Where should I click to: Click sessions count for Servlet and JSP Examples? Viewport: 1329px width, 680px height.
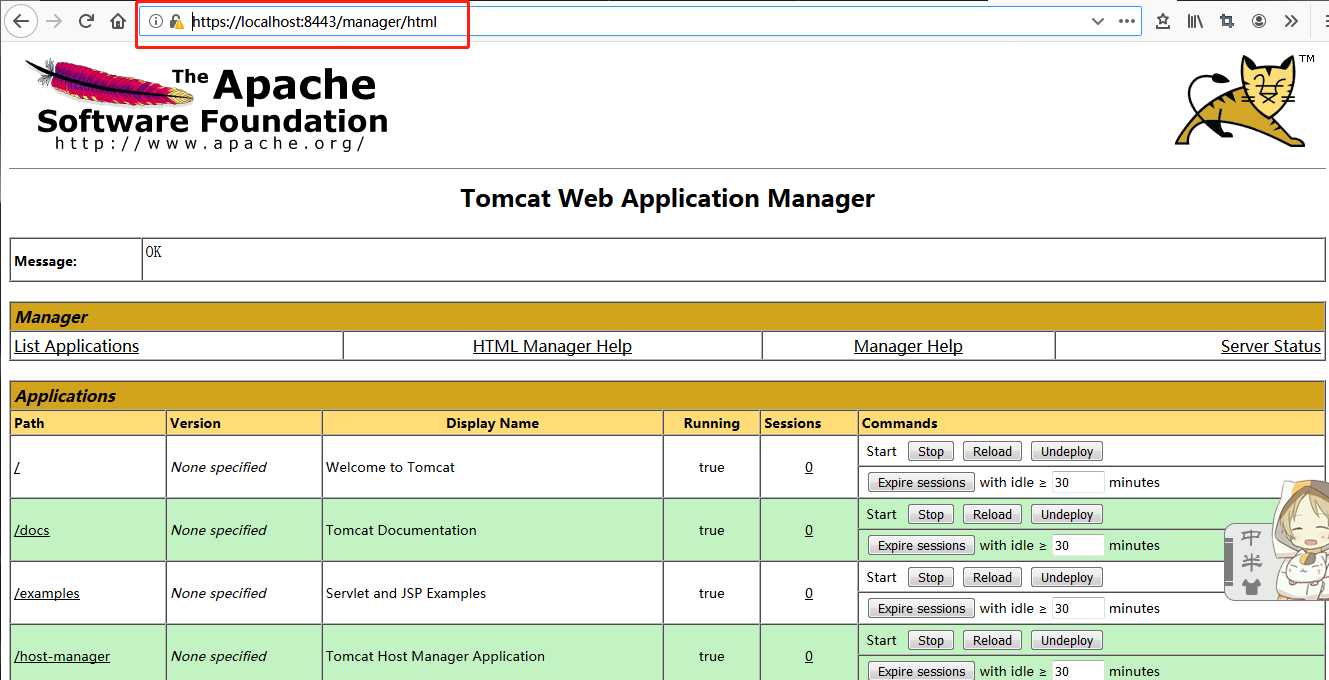click(809, 593)
